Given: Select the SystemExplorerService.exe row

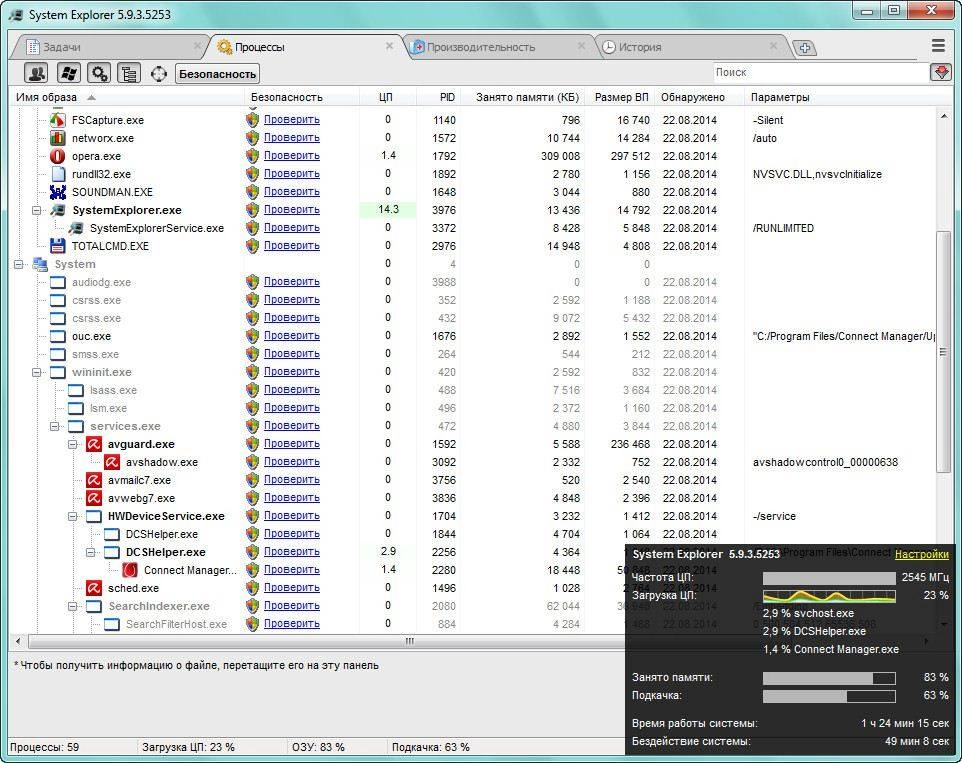Looking at the screenshot, I should coord(472,228).
